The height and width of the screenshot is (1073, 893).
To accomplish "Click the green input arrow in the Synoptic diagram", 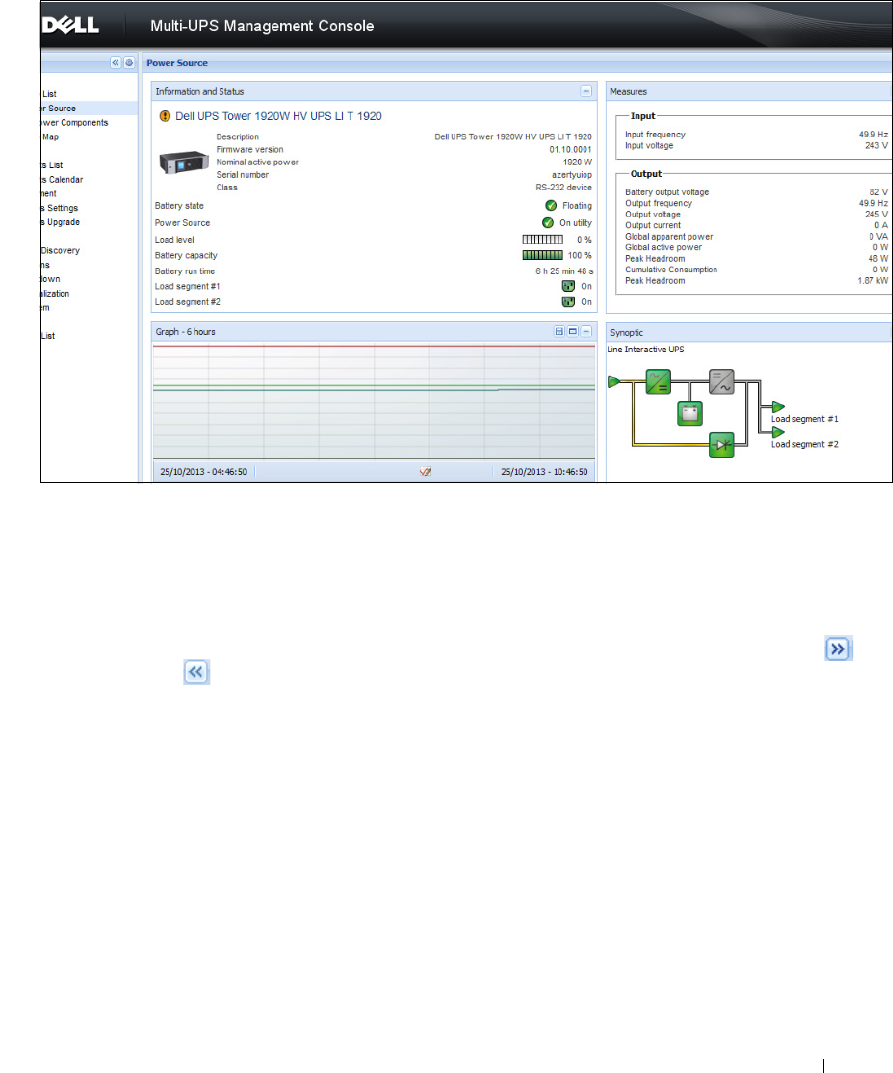I will click(614, 381).
